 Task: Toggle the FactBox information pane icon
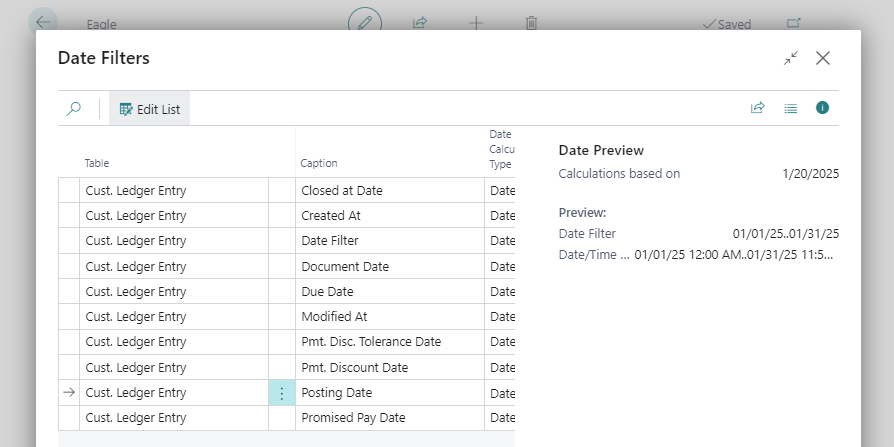pyautogui.click(x=822, y=108)
